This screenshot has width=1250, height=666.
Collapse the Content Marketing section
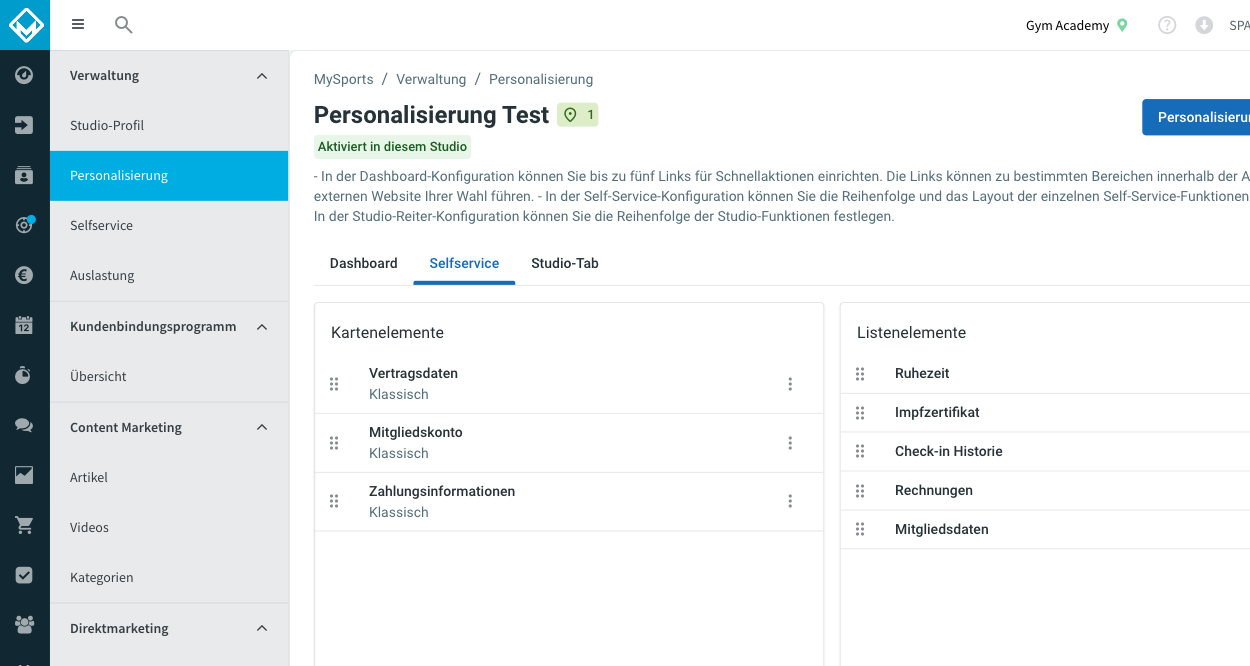[x=262, y=428]
